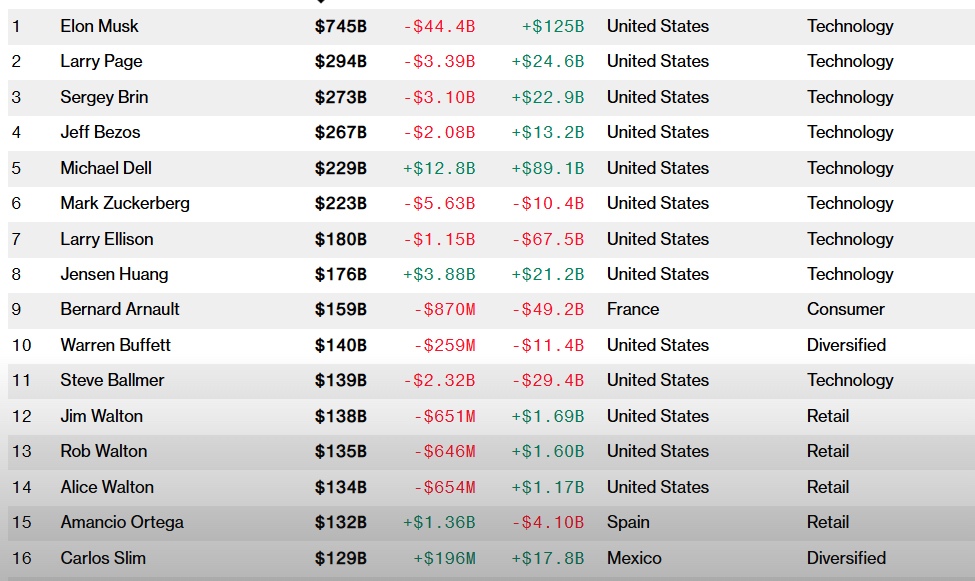Select Larry Ellison's name
This screenshot has width=975, height=581.
(107, 239)
